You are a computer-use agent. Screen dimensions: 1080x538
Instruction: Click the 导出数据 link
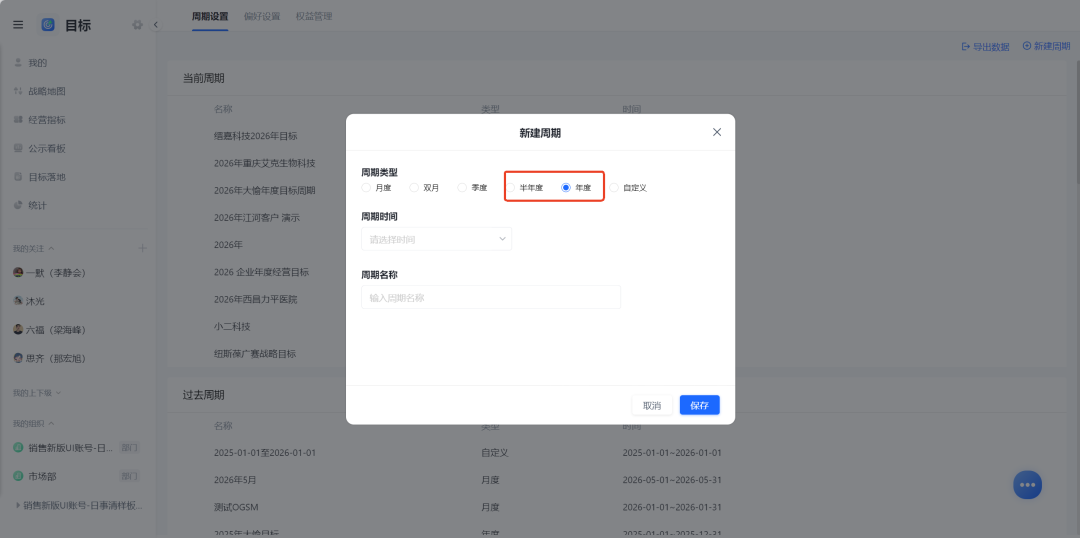(986, 46)
